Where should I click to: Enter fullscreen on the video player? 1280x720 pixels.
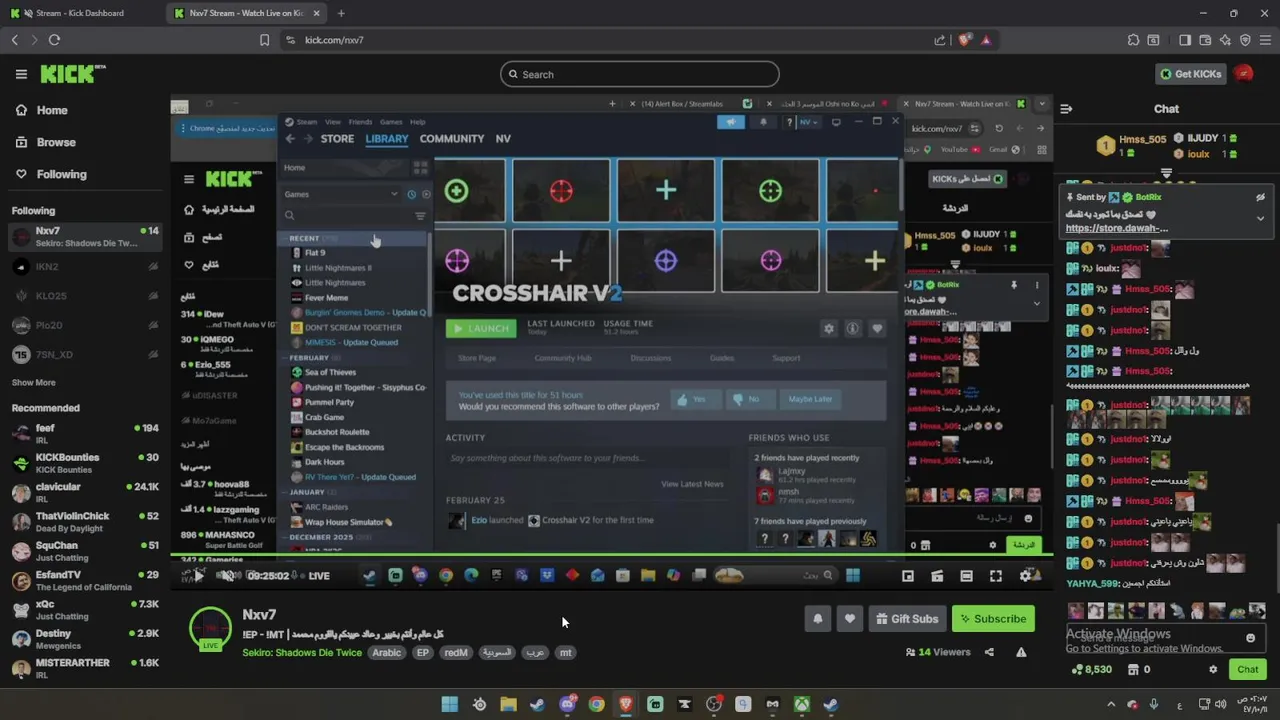click(996, 576)
